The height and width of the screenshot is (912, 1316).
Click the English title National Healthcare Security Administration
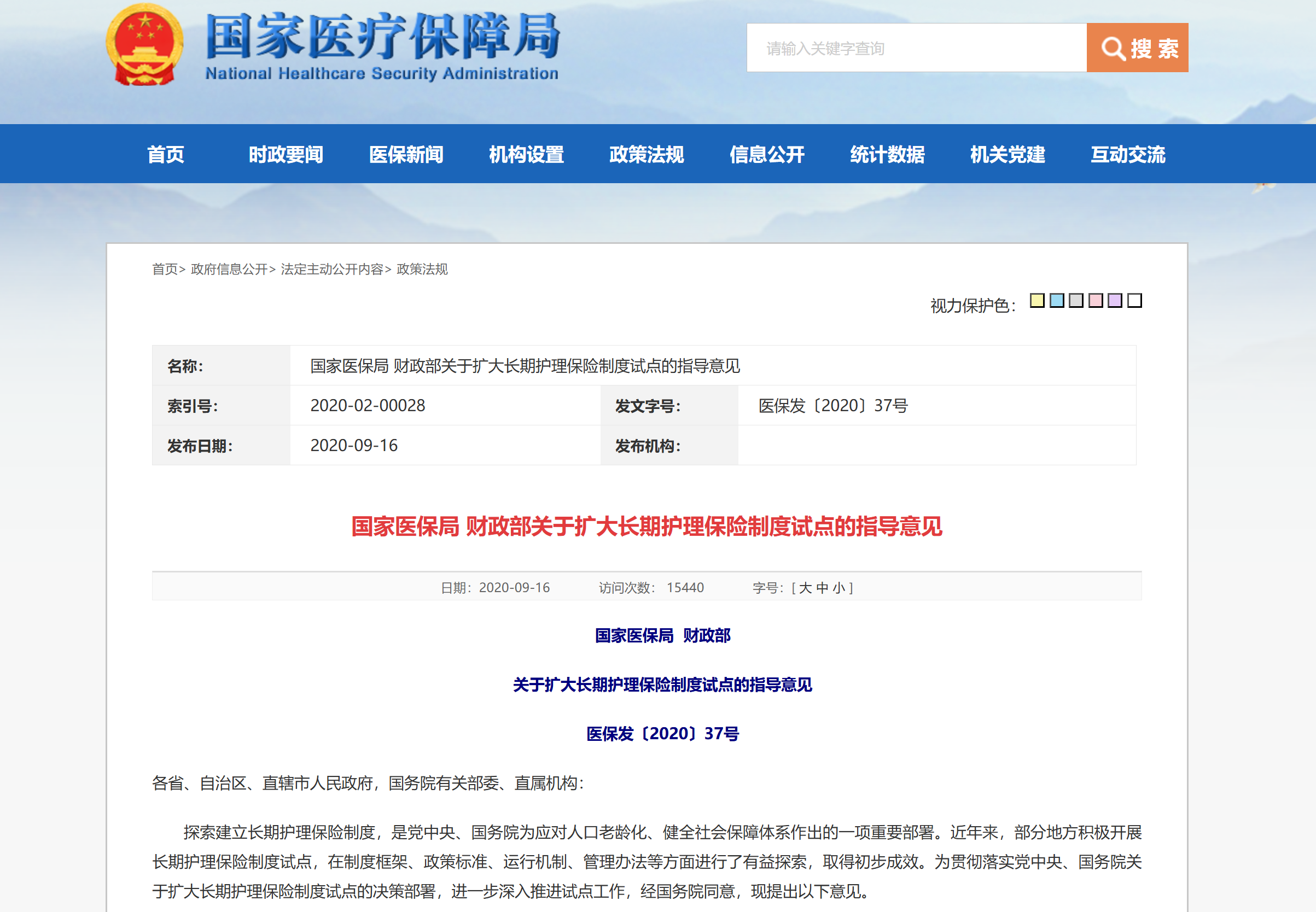click(382, 73)
